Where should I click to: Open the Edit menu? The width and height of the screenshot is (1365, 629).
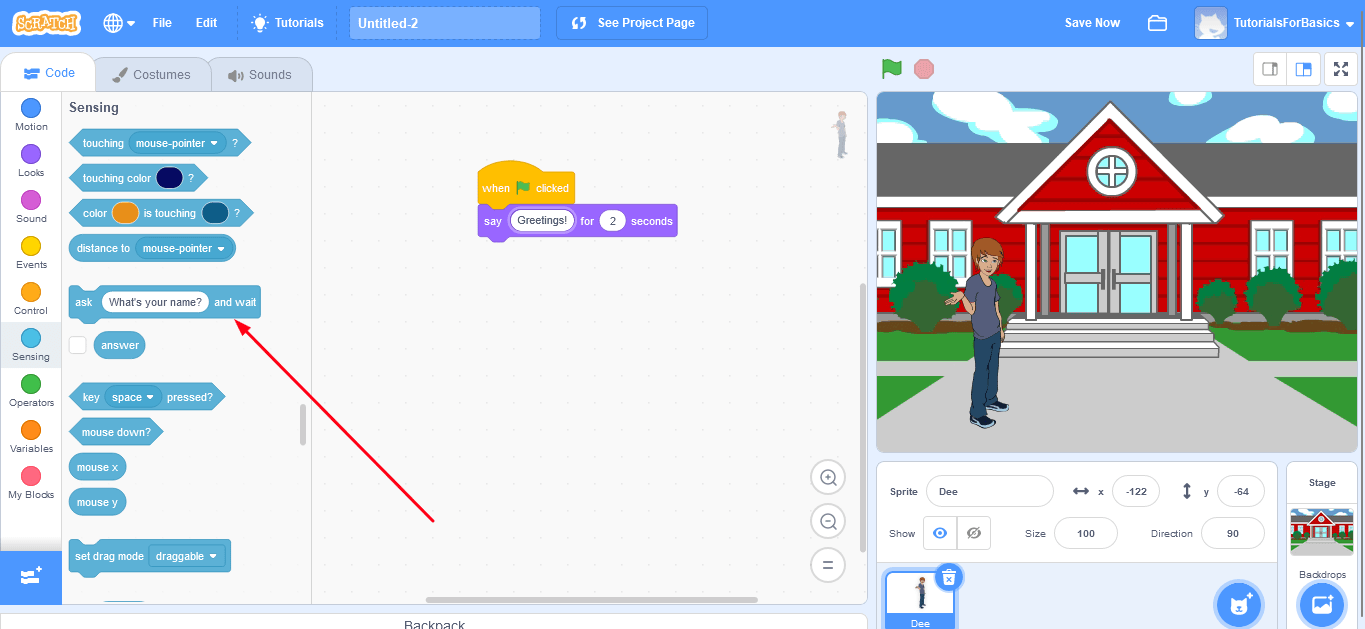tap(206, 23)
